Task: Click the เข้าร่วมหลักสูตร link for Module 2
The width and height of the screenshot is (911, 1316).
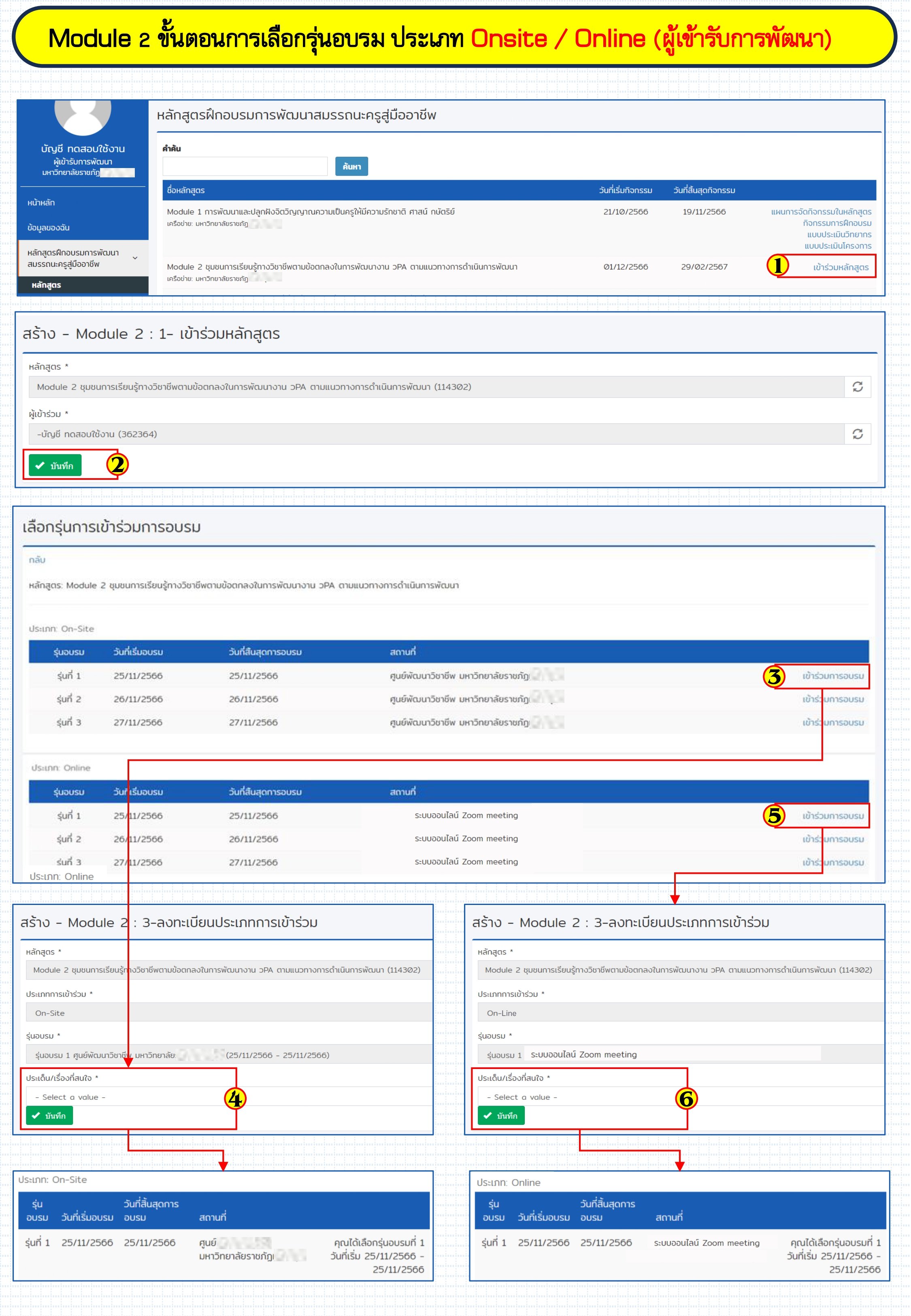Action: [841, 267]
